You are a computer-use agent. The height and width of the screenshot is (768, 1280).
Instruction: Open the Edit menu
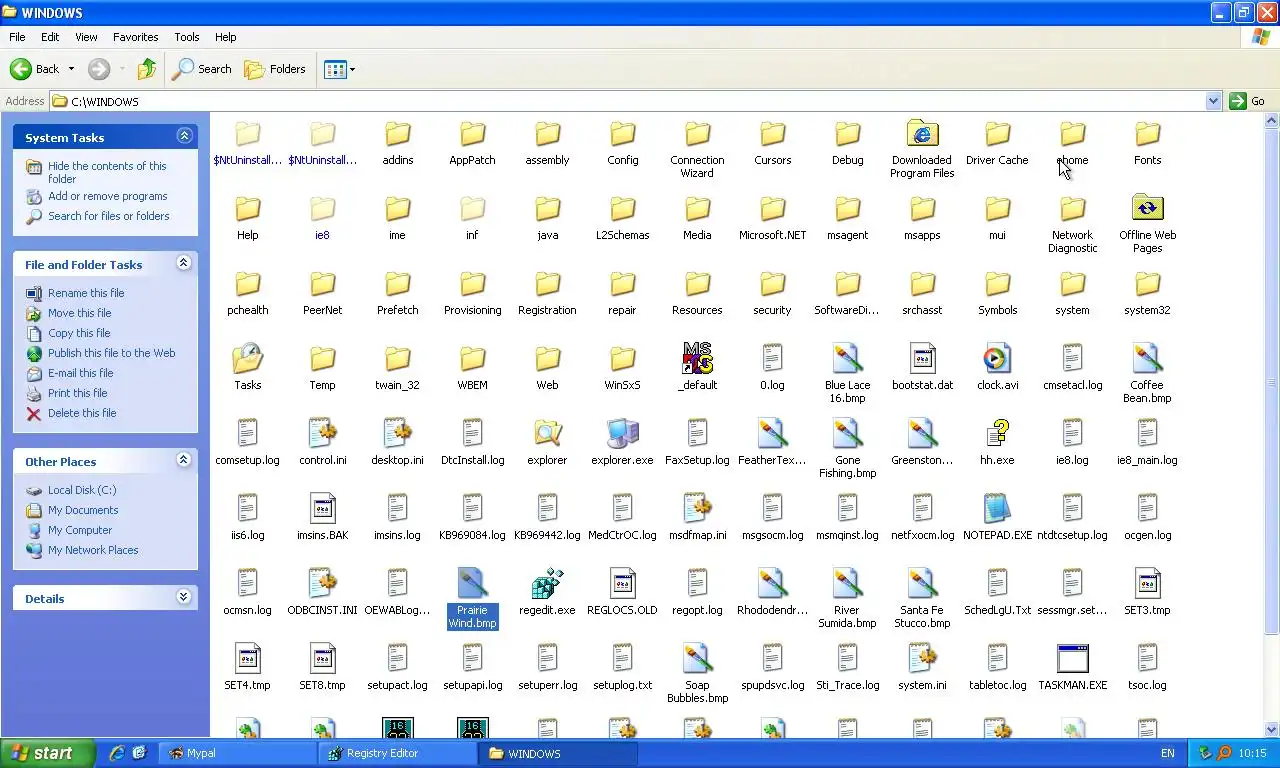(50, 37)
